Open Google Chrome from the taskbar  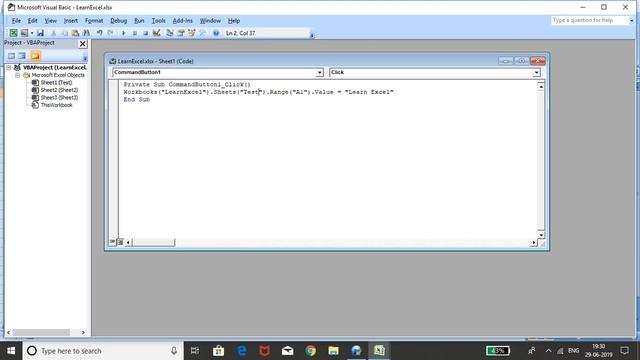coord(311,351)
